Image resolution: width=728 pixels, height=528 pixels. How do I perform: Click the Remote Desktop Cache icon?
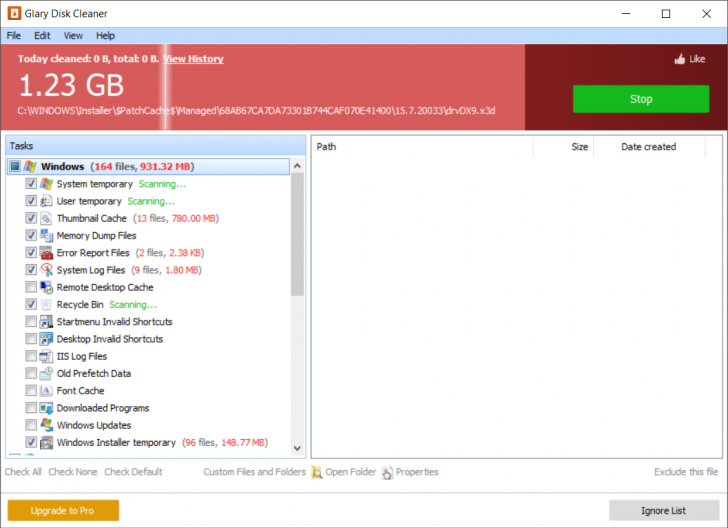46,287
